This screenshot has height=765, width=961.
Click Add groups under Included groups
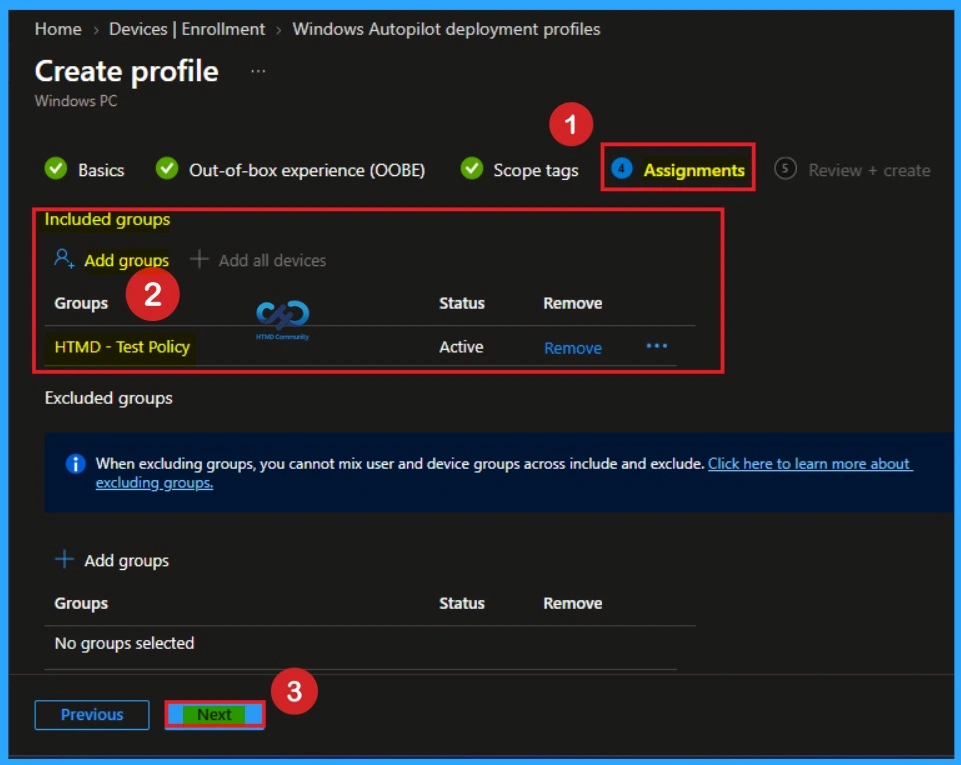[x=126, y=261]
